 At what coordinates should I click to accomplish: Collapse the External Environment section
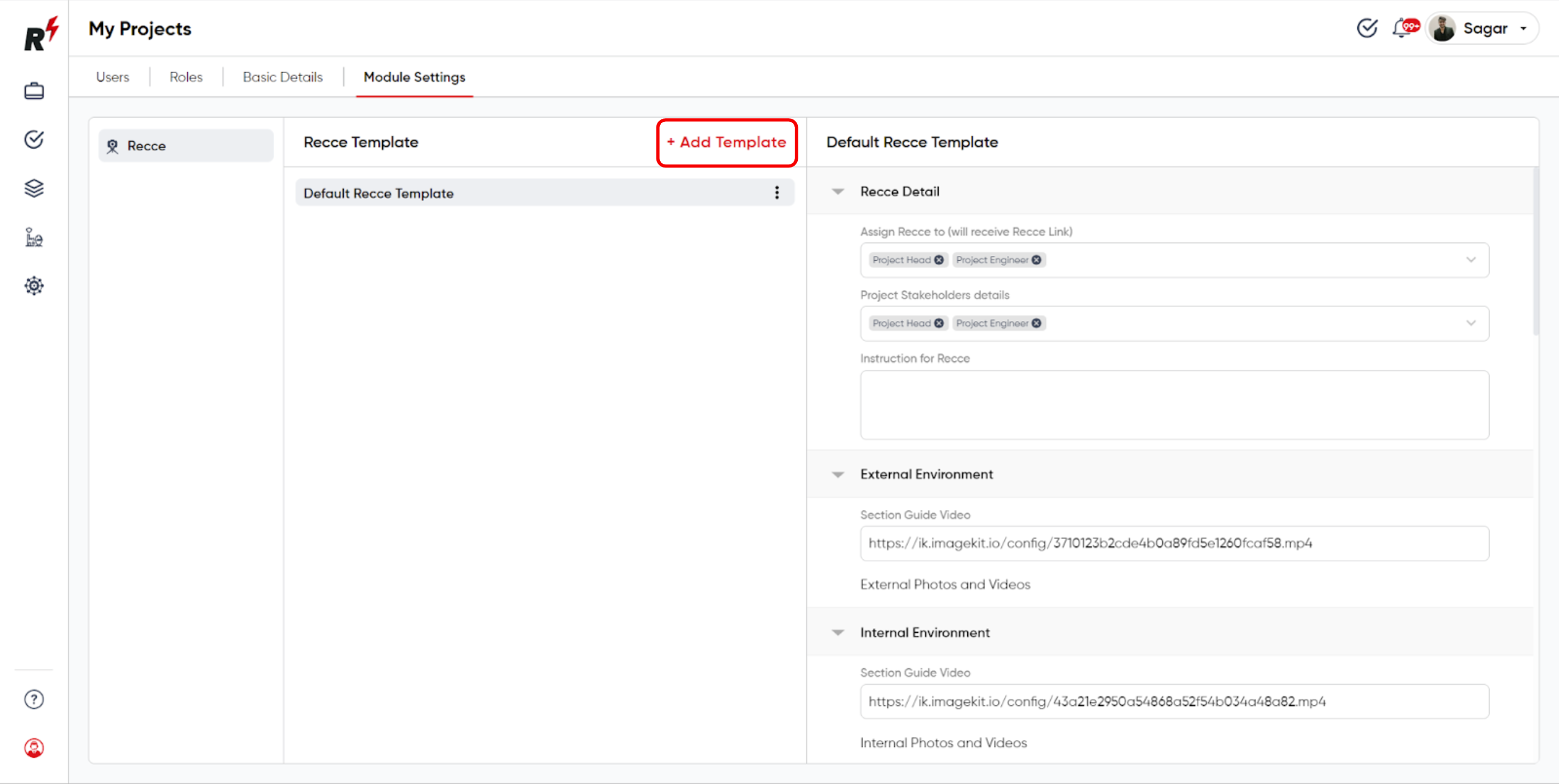point(838,475)
